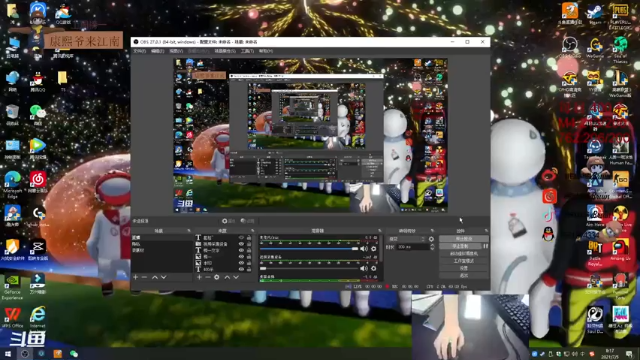
Task: Click the OBS preview canvas
Action: tap(310, 135)
